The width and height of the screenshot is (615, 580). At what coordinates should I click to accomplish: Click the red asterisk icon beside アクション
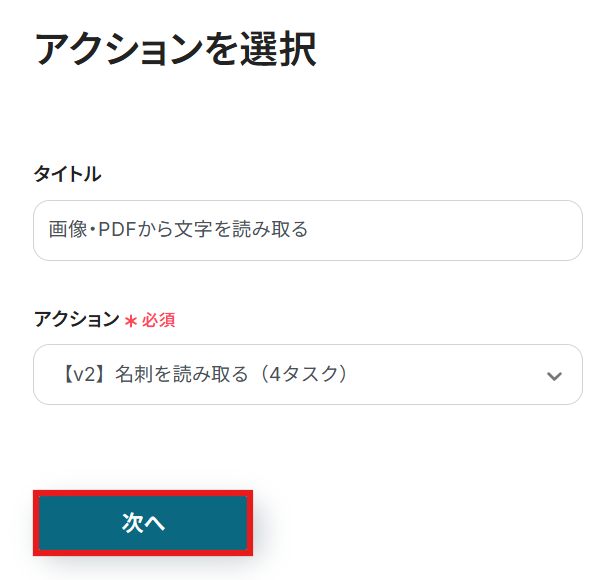pyautogui.click(x=130, y=321)
